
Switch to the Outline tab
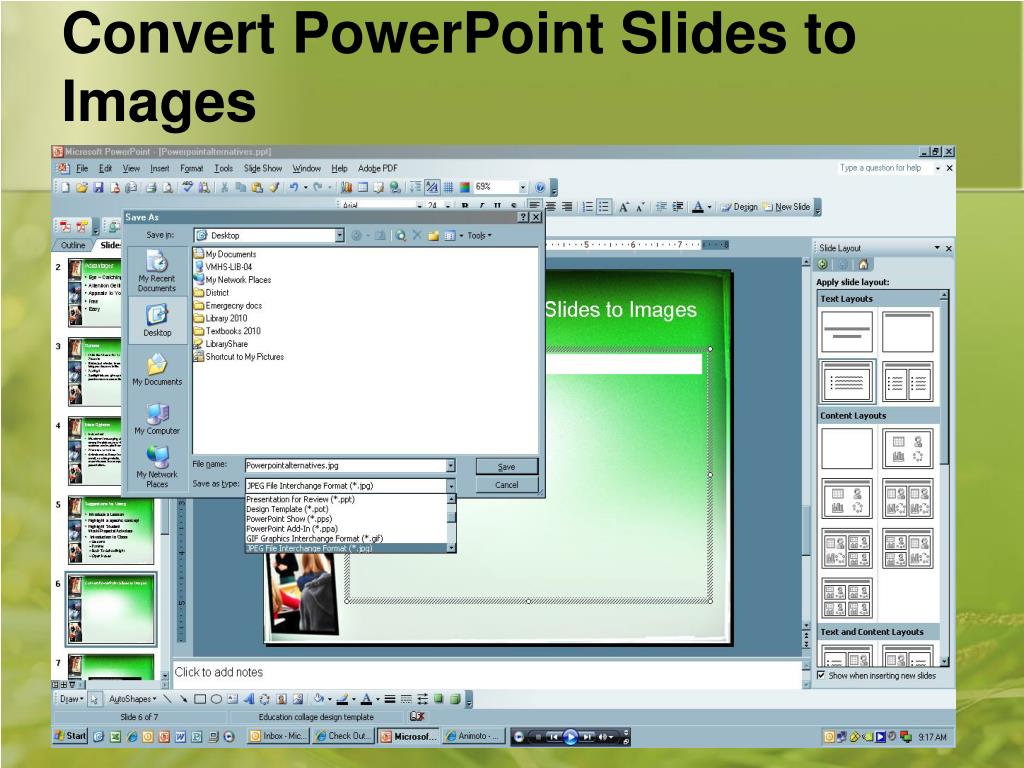(72, 245)
